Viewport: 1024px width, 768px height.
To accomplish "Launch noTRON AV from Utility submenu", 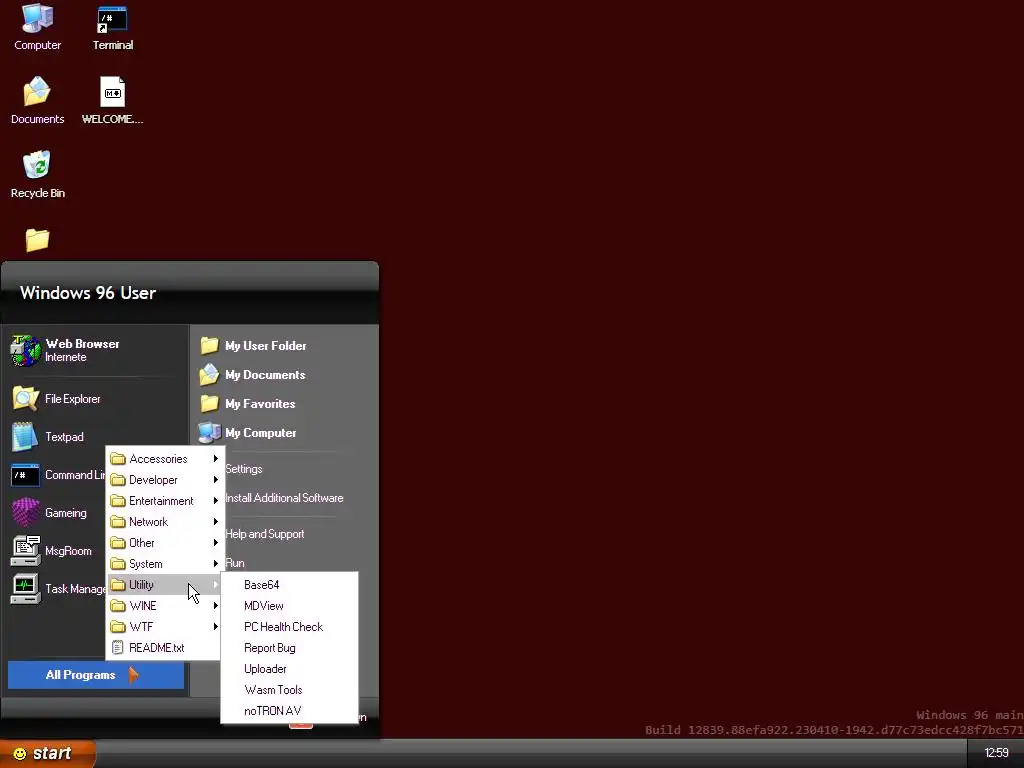I will 290,711.
